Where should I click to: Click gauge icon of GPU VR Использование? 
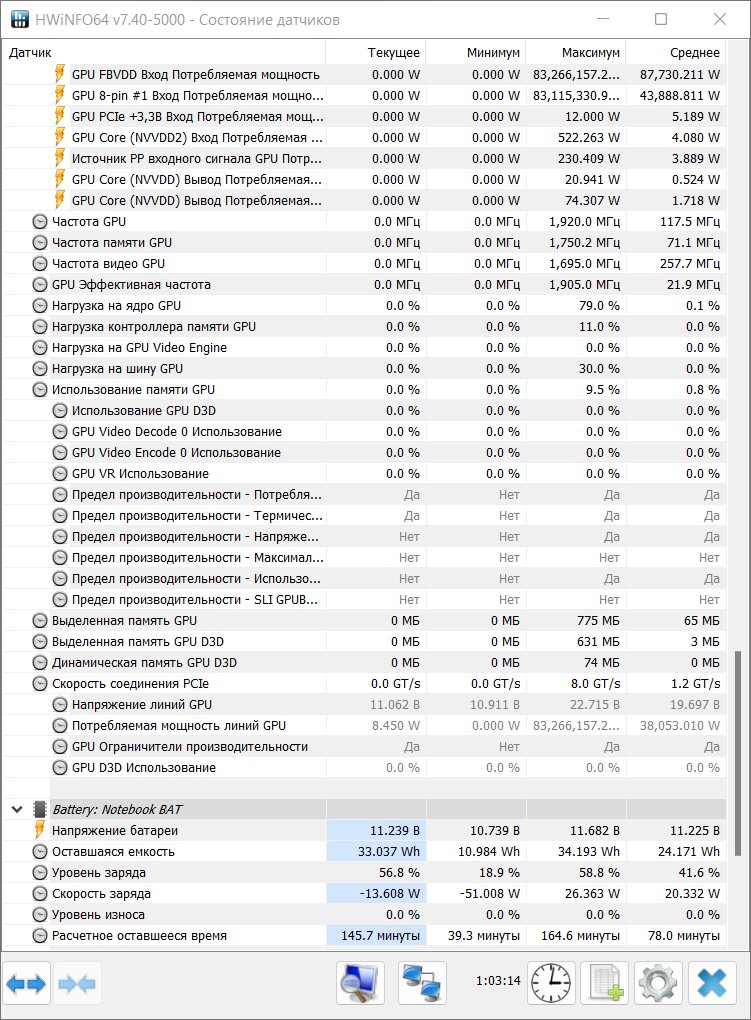[60, 474]
